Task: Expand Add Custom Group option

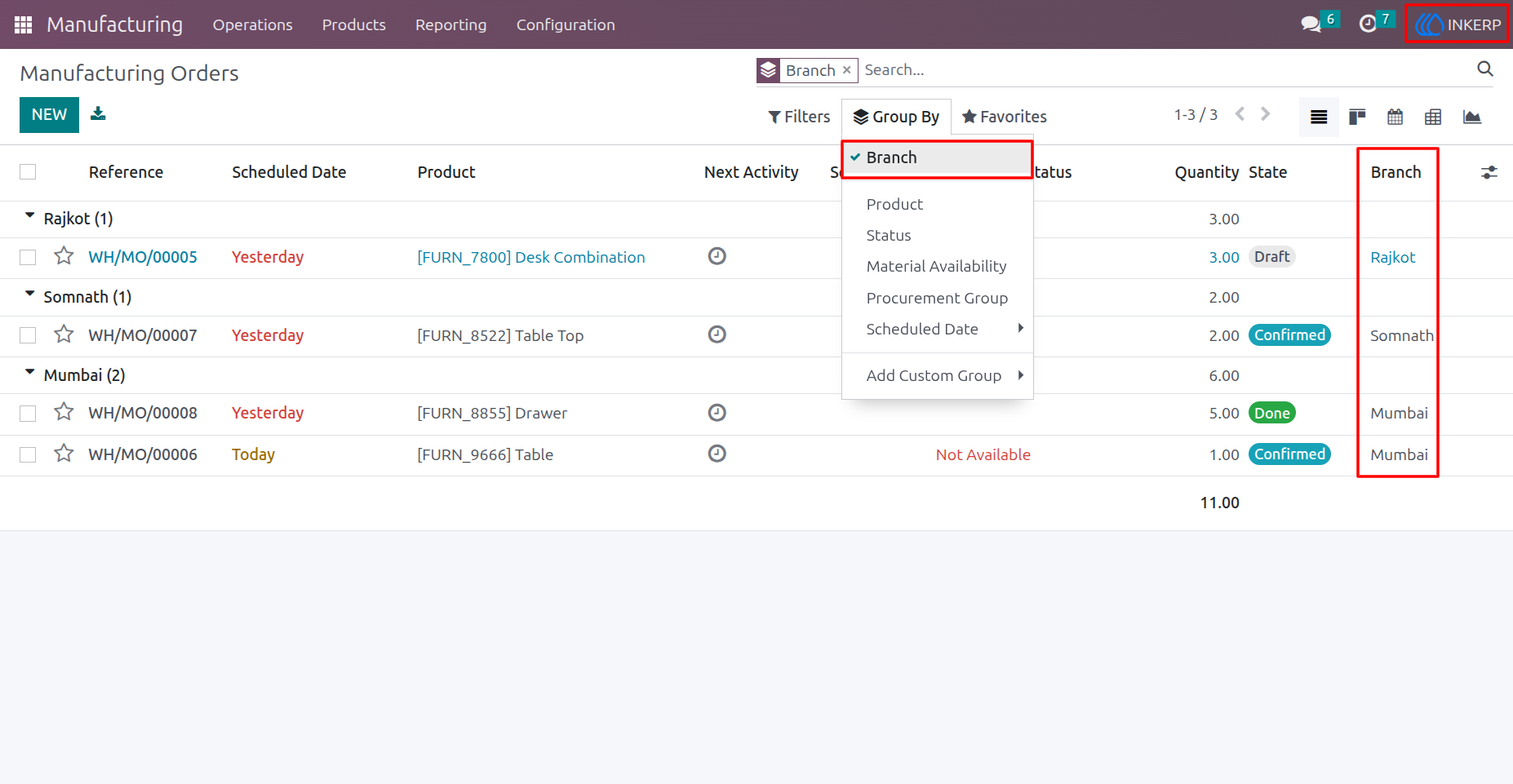Action: tap(937, 375)
